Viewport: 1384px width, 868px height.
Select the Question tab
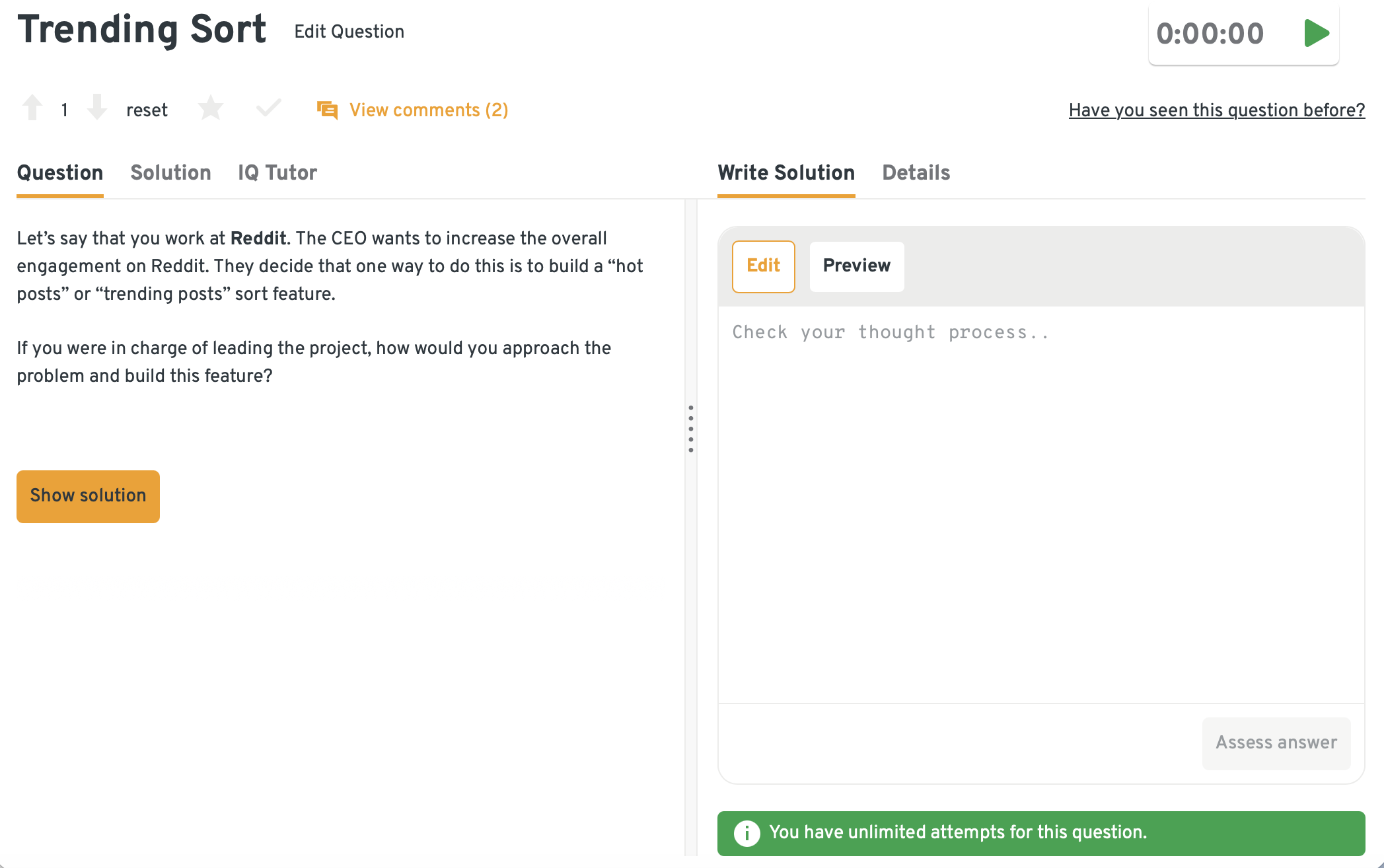tap(60, 172)
